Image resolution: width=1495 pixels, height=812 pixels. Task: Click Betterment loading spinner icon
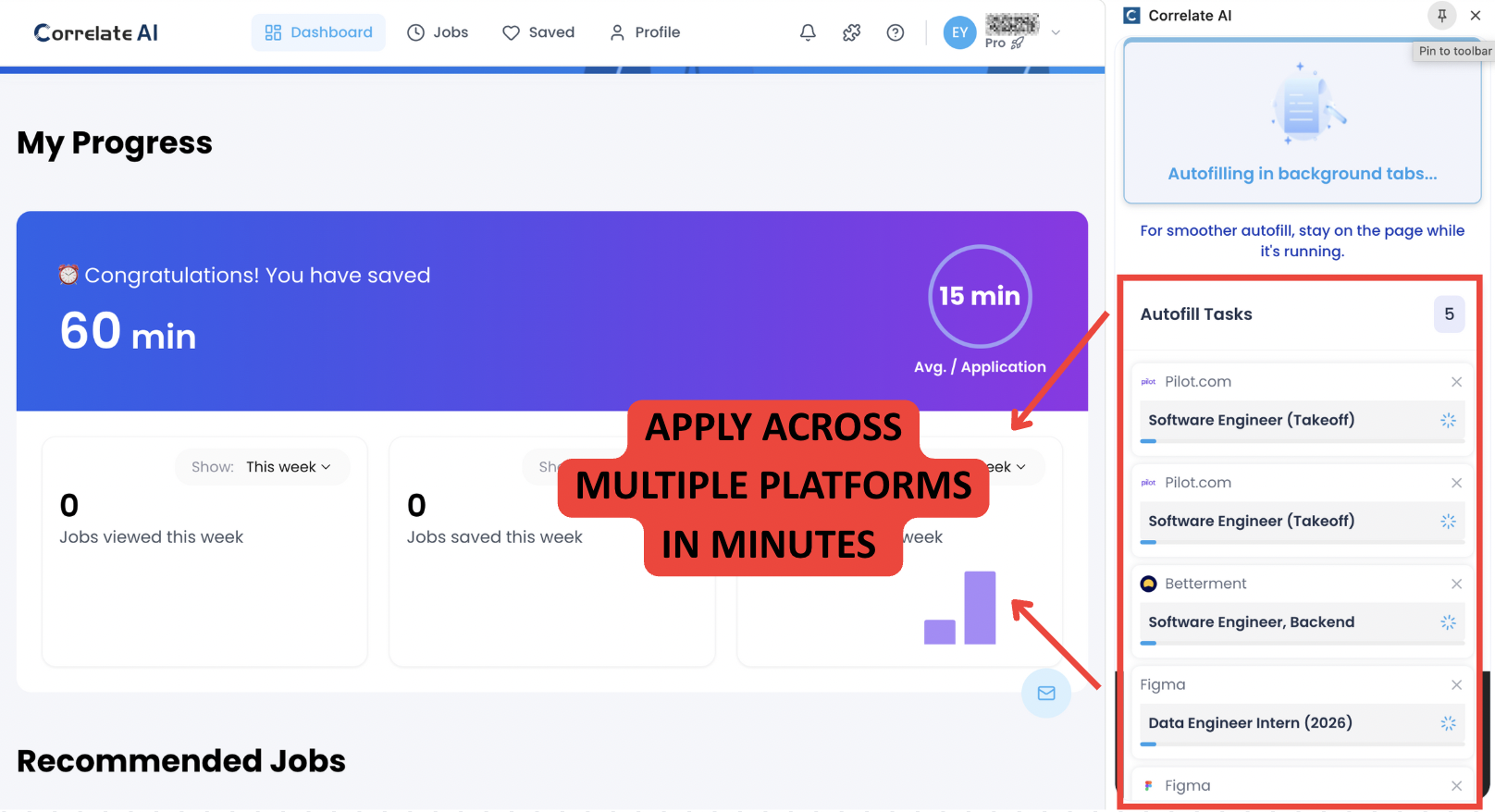[1448, 622]
